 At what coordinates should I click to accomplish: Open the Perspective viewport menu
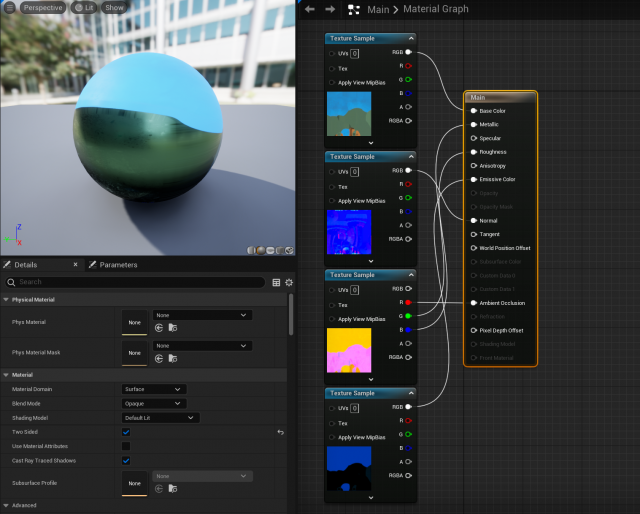click(x=41, y=7)
